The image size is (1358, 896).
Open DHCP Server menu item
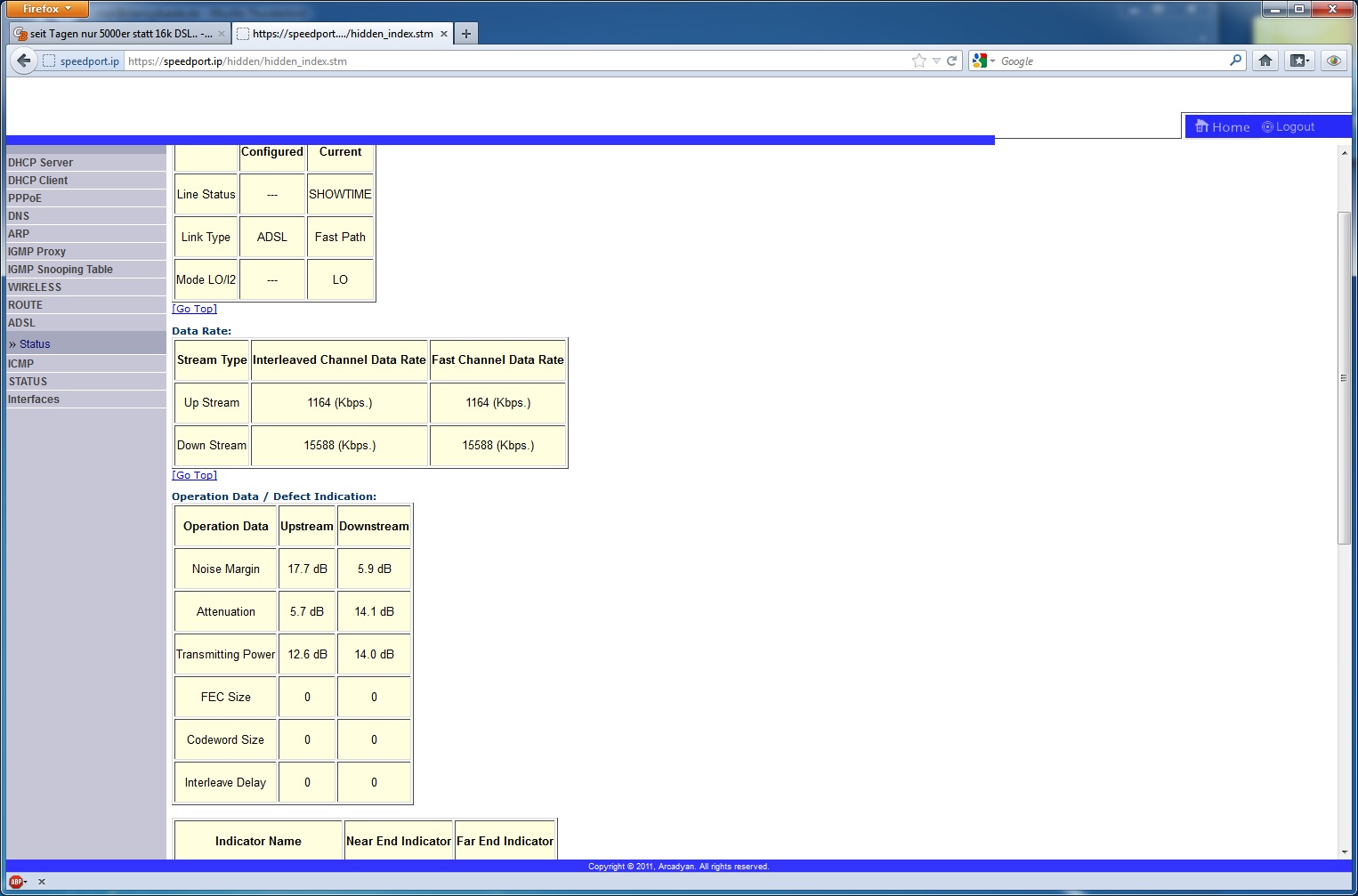pos(85,163)
